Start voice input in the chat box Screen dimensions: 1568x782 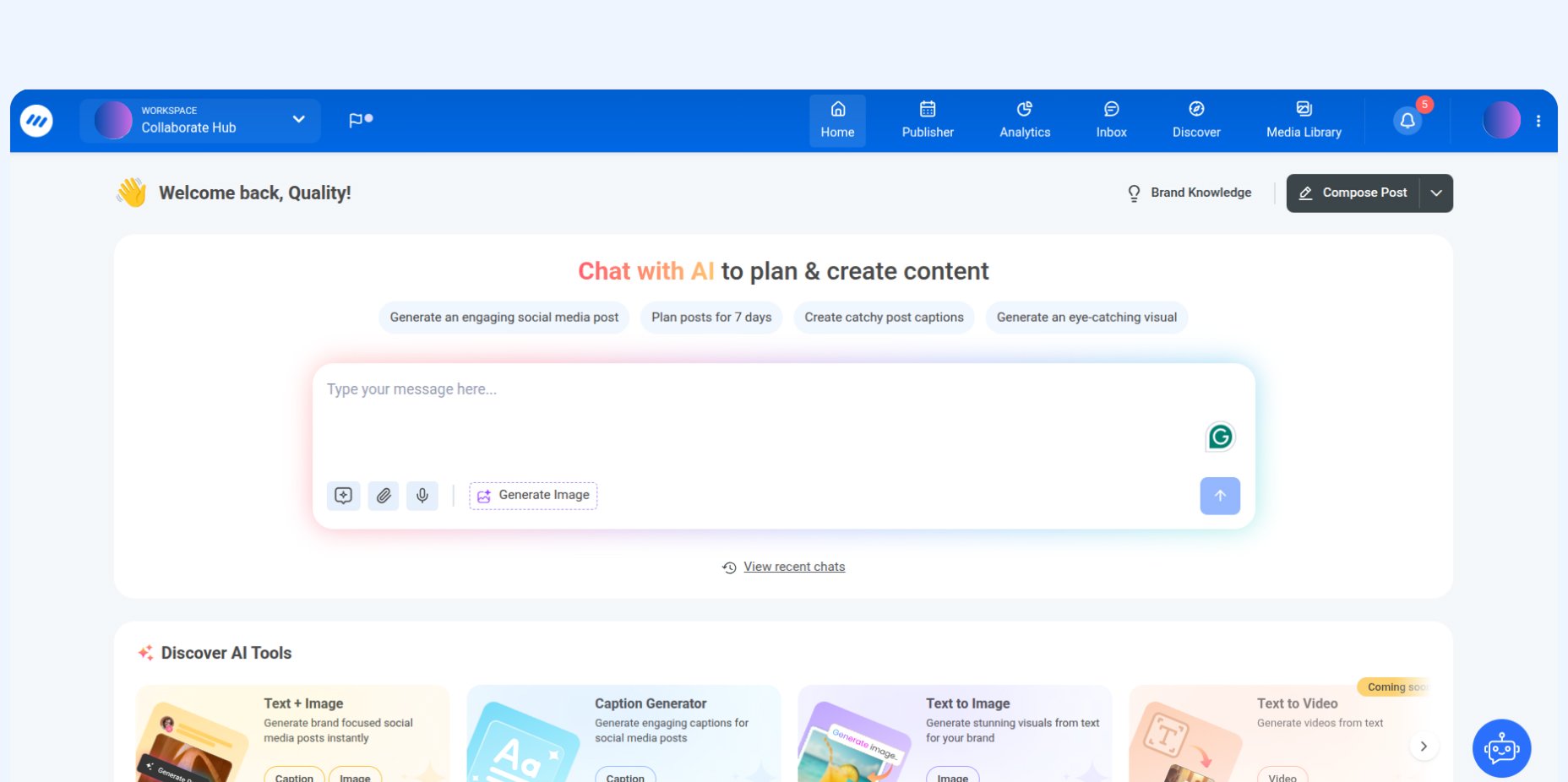point(422,496)
